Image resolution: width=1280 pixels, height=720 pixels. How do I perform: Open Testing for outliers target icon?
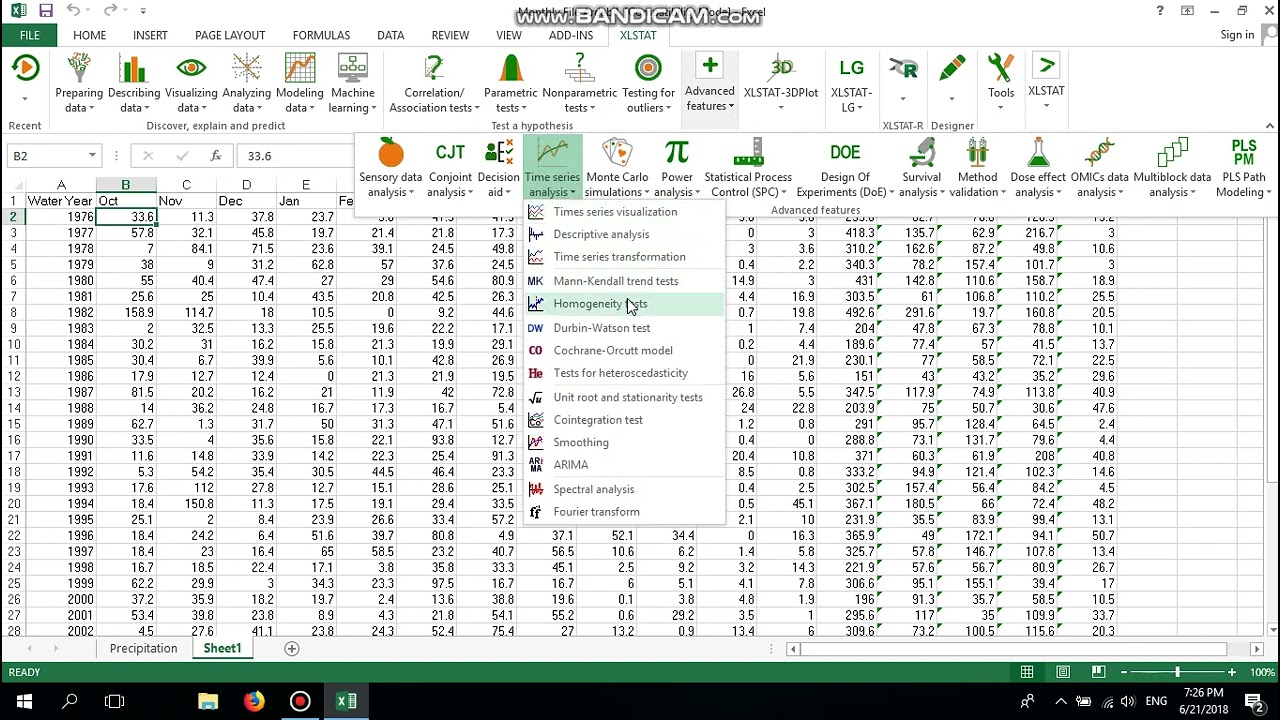(648, 68)
